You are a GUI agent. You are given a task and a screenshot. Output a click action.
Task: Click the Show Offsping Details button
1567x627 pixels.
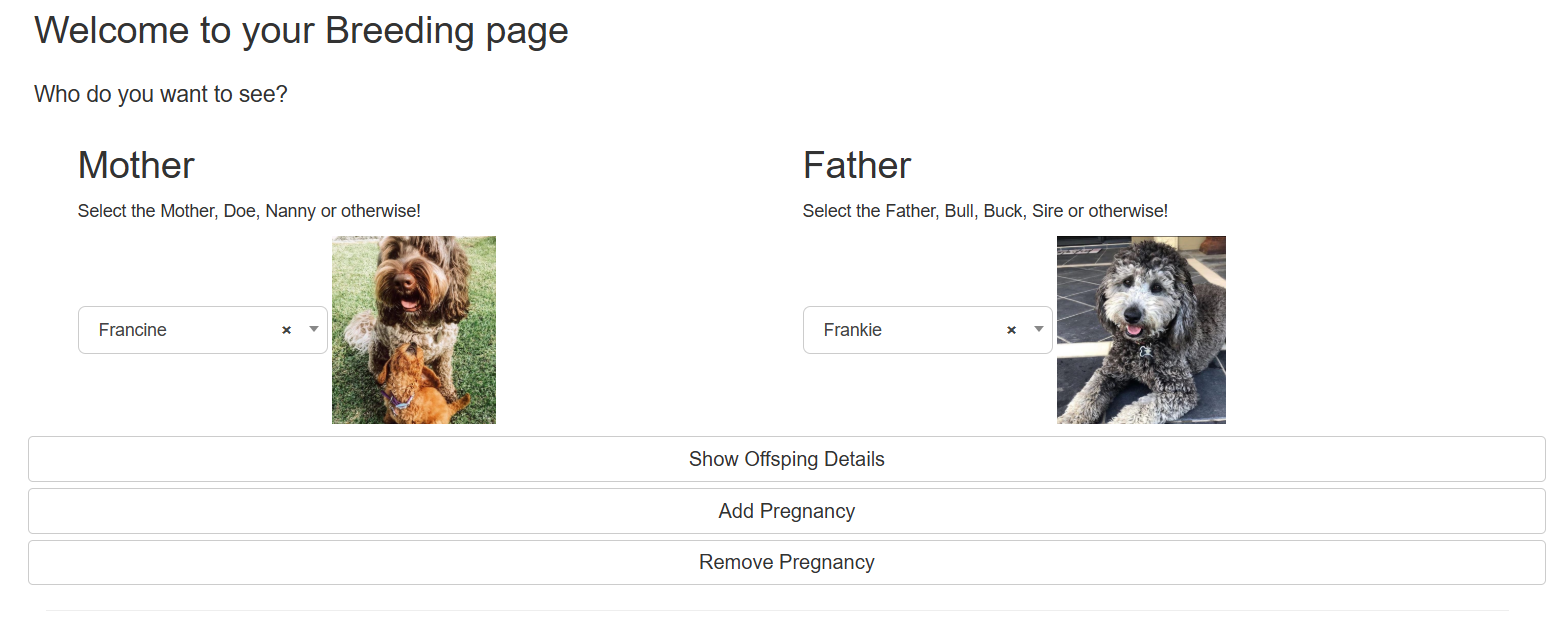tap(787, 459)
